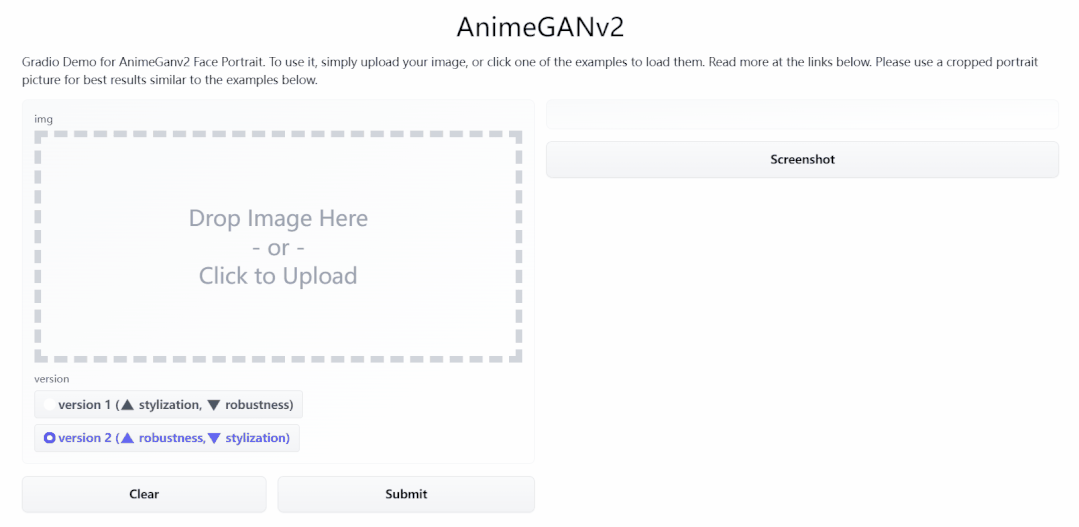
Task: Open the image upload drop zone
Action: click(x=278, y=246)
